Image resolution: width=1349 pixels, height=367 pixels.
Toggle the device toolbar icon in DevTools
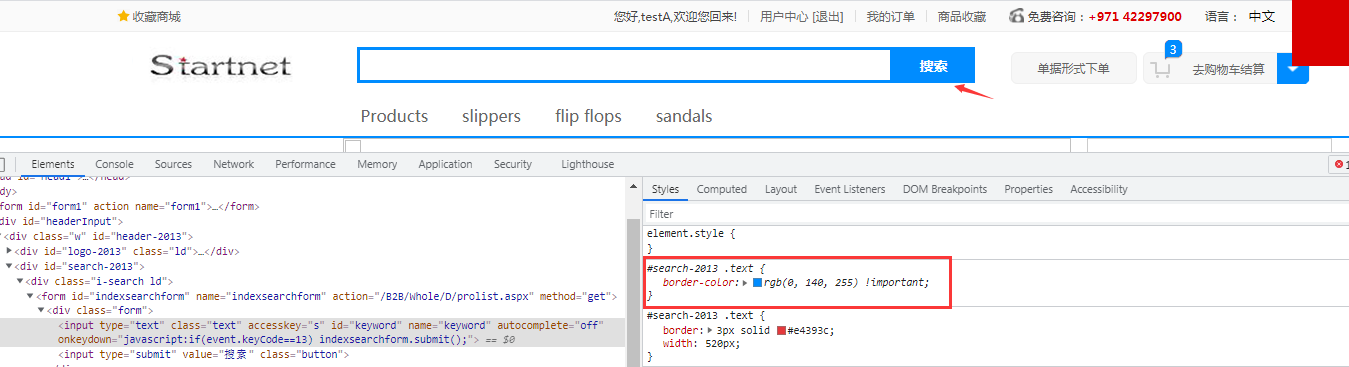click(x=3, y=164)
